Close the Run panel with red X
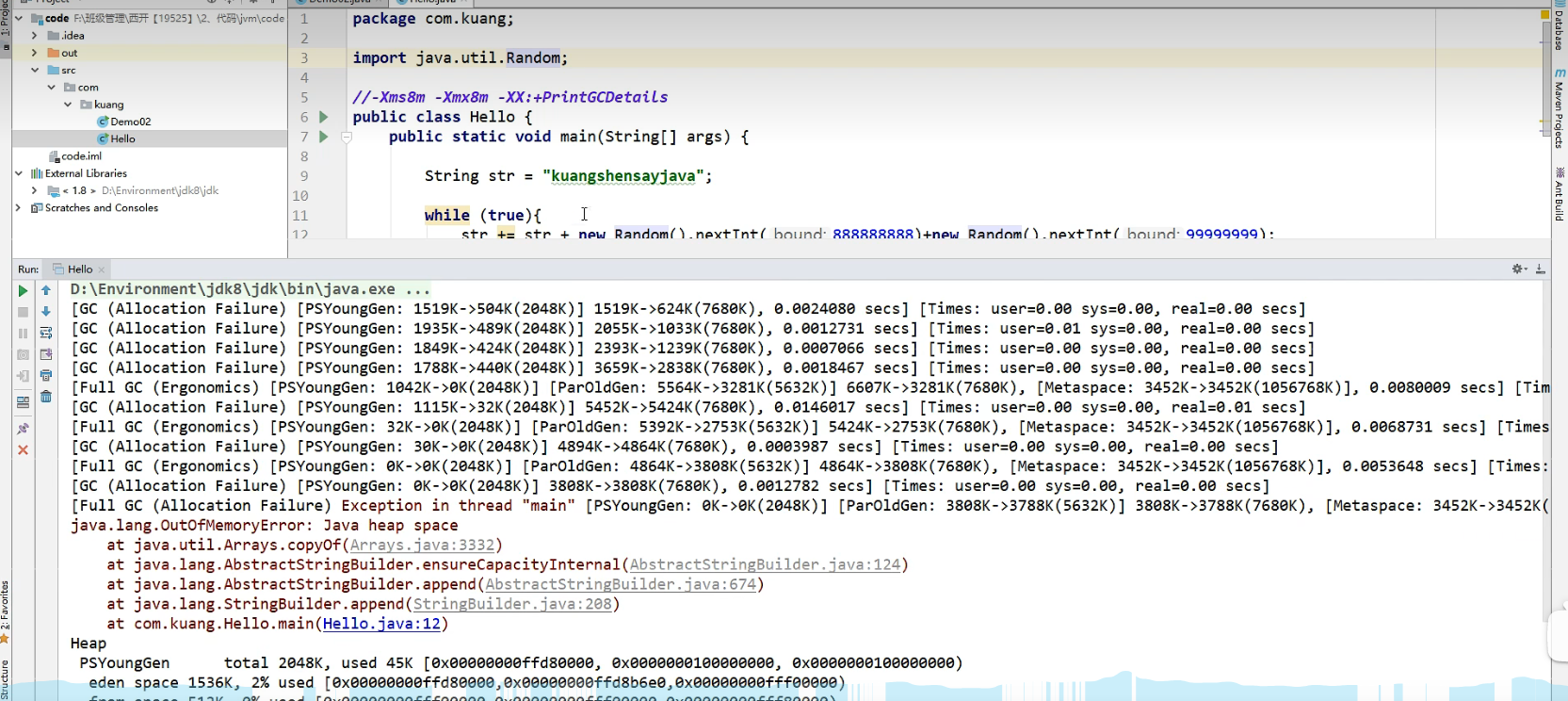This screenshot has width=1568, height=701. (23, 450)
